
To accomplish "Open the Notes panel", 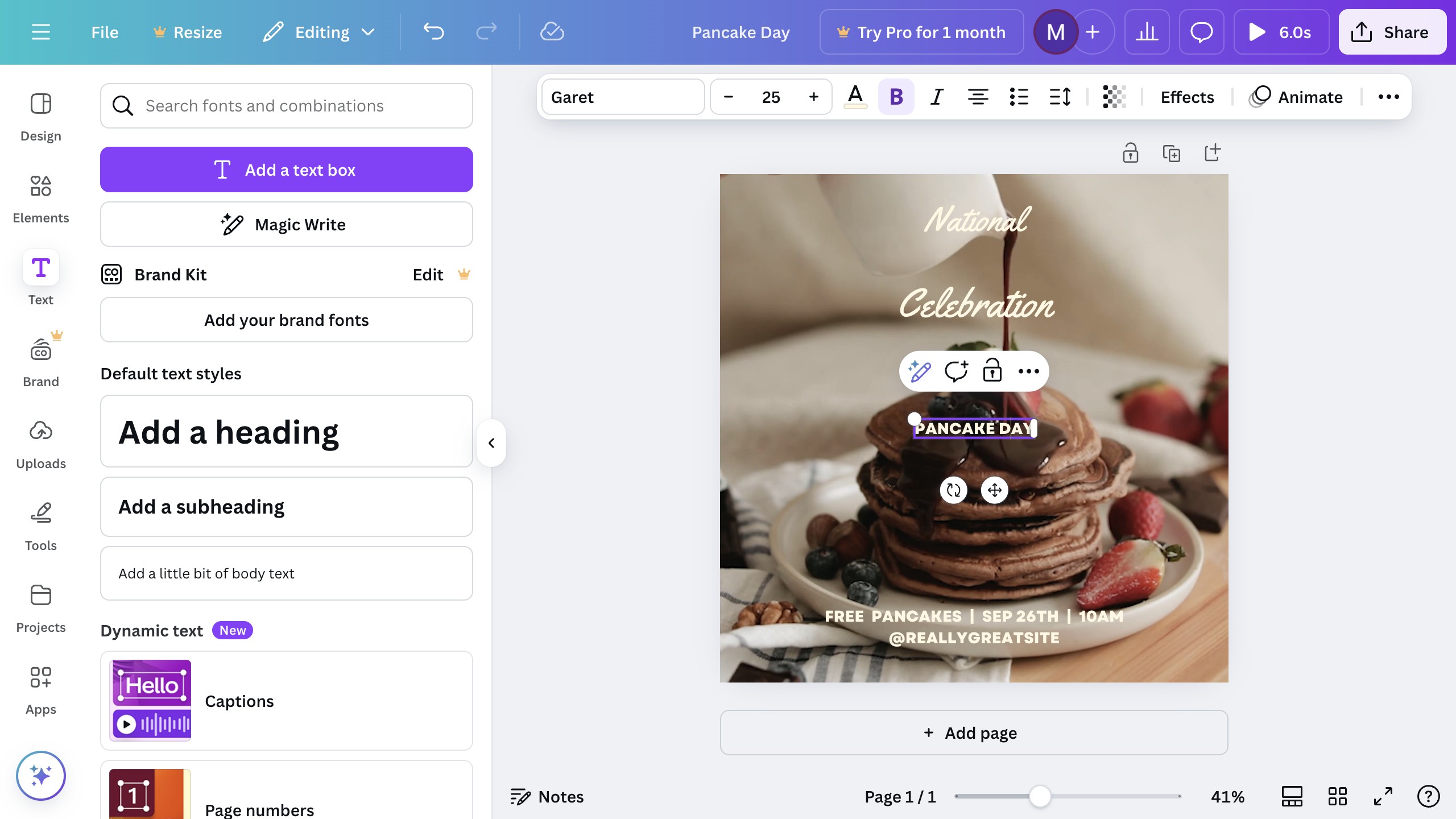I will click(x=547, y=796).
